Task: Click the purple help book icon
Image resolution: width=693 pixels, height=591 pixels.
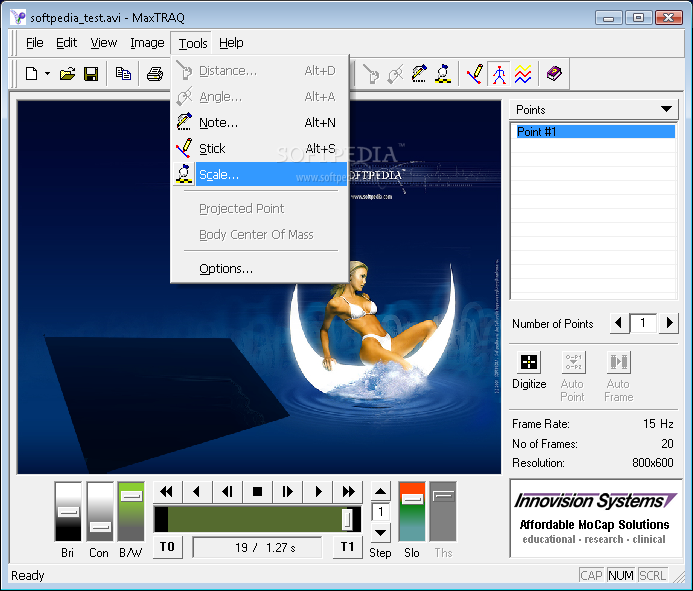Action: pyautogui.click(x=554, y=74)
